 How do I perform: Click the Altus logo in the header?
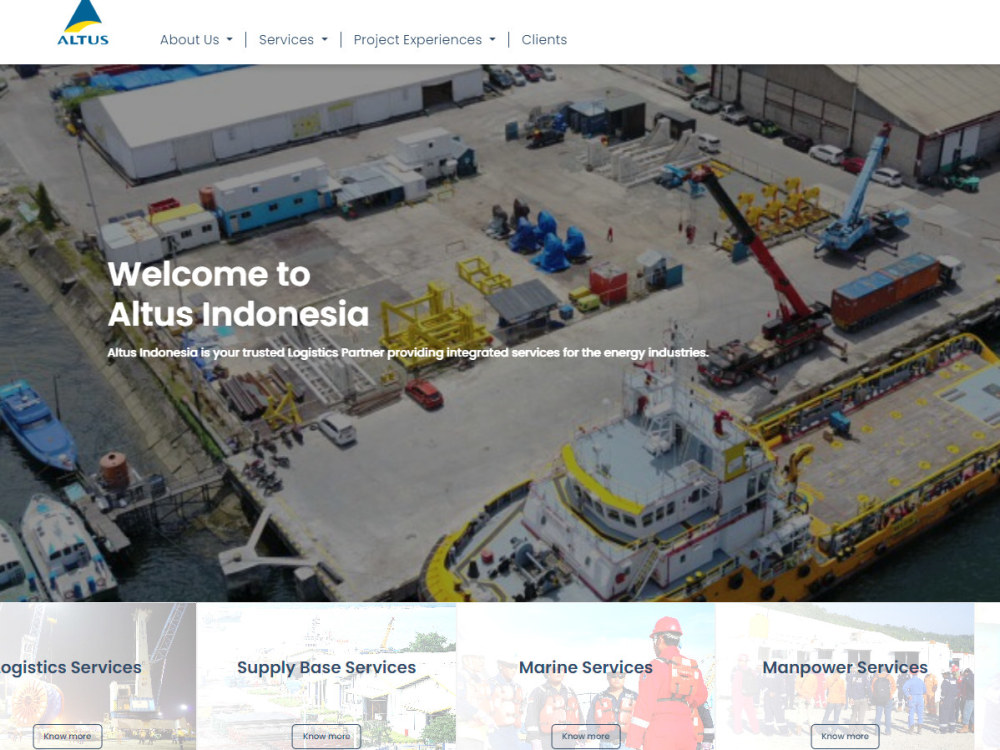(83, 24)
